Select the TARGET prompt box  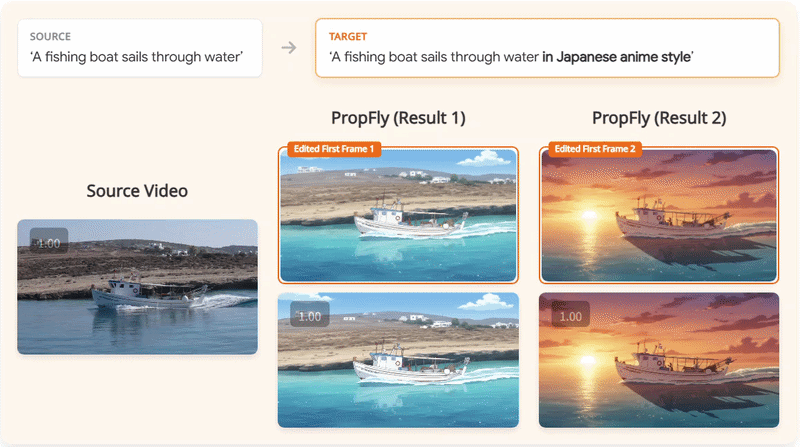(547, 47)
